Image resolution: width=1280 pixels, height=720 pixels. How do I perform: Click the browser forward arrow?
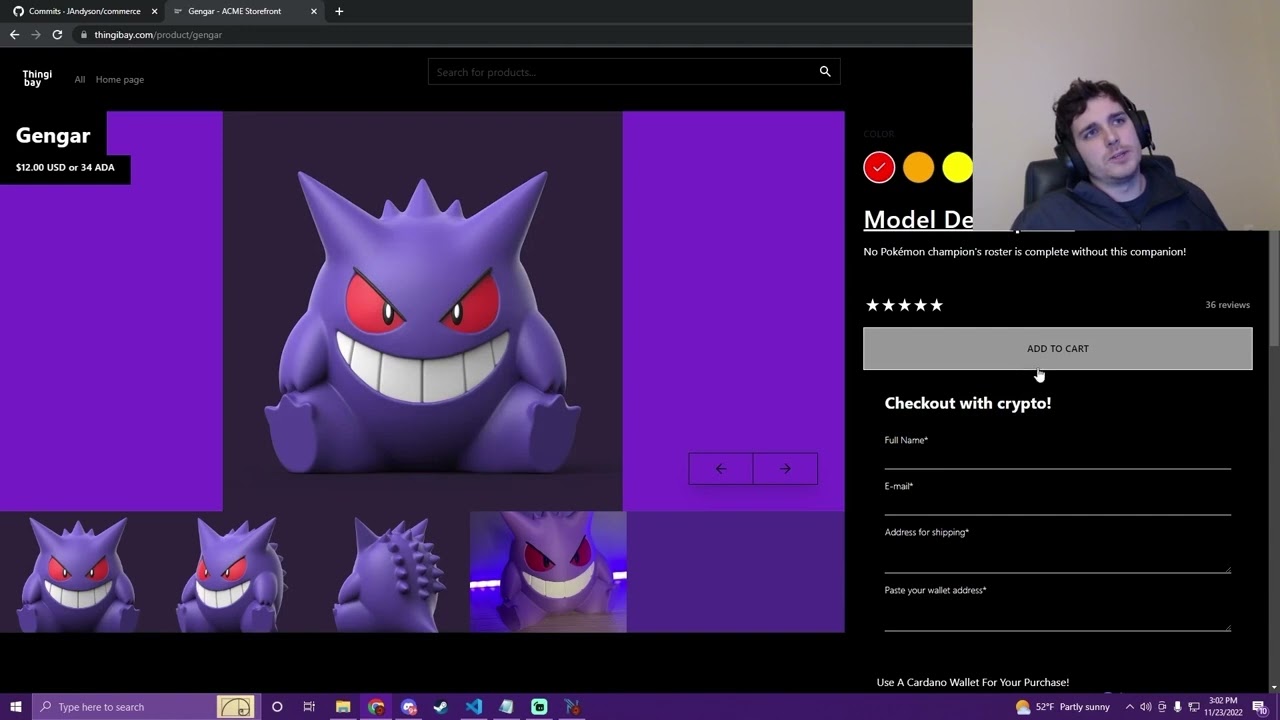click(x=36, y=34)
